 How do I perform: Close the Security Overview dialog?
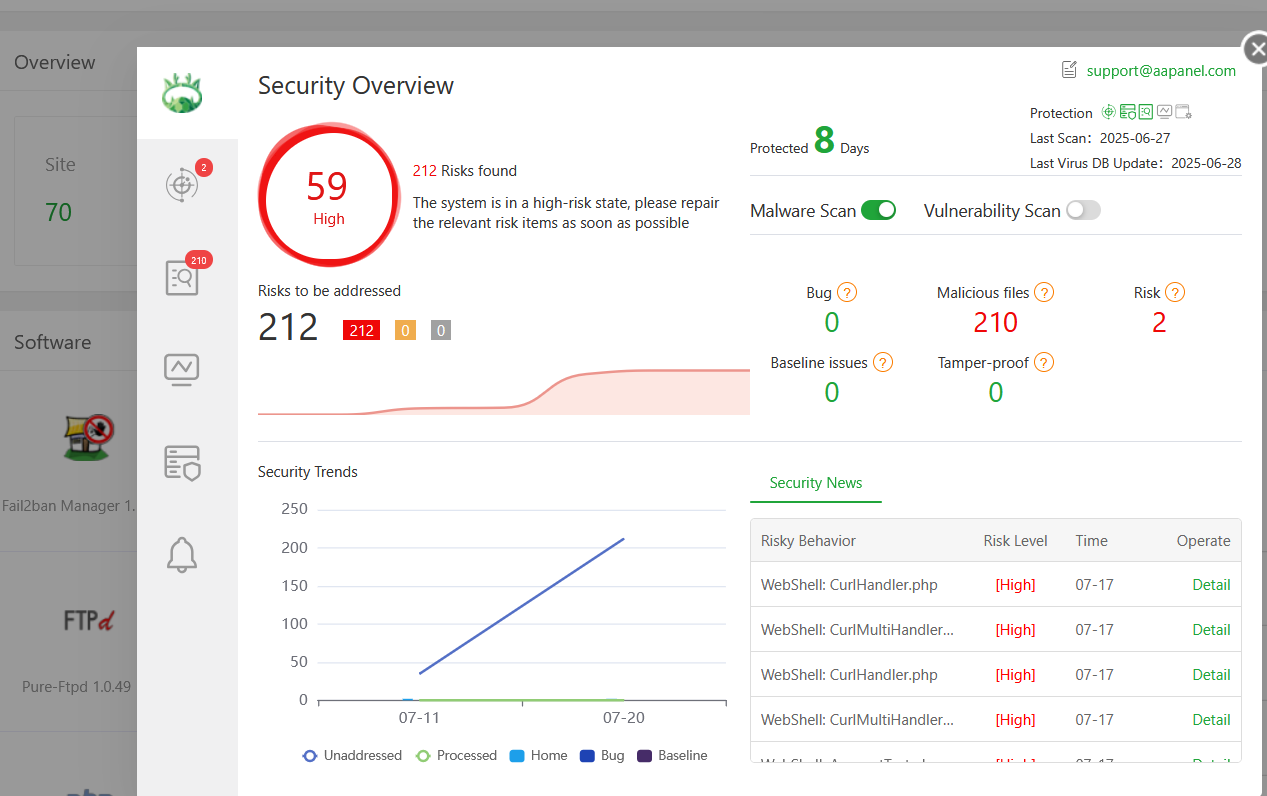coord(1254,48)
